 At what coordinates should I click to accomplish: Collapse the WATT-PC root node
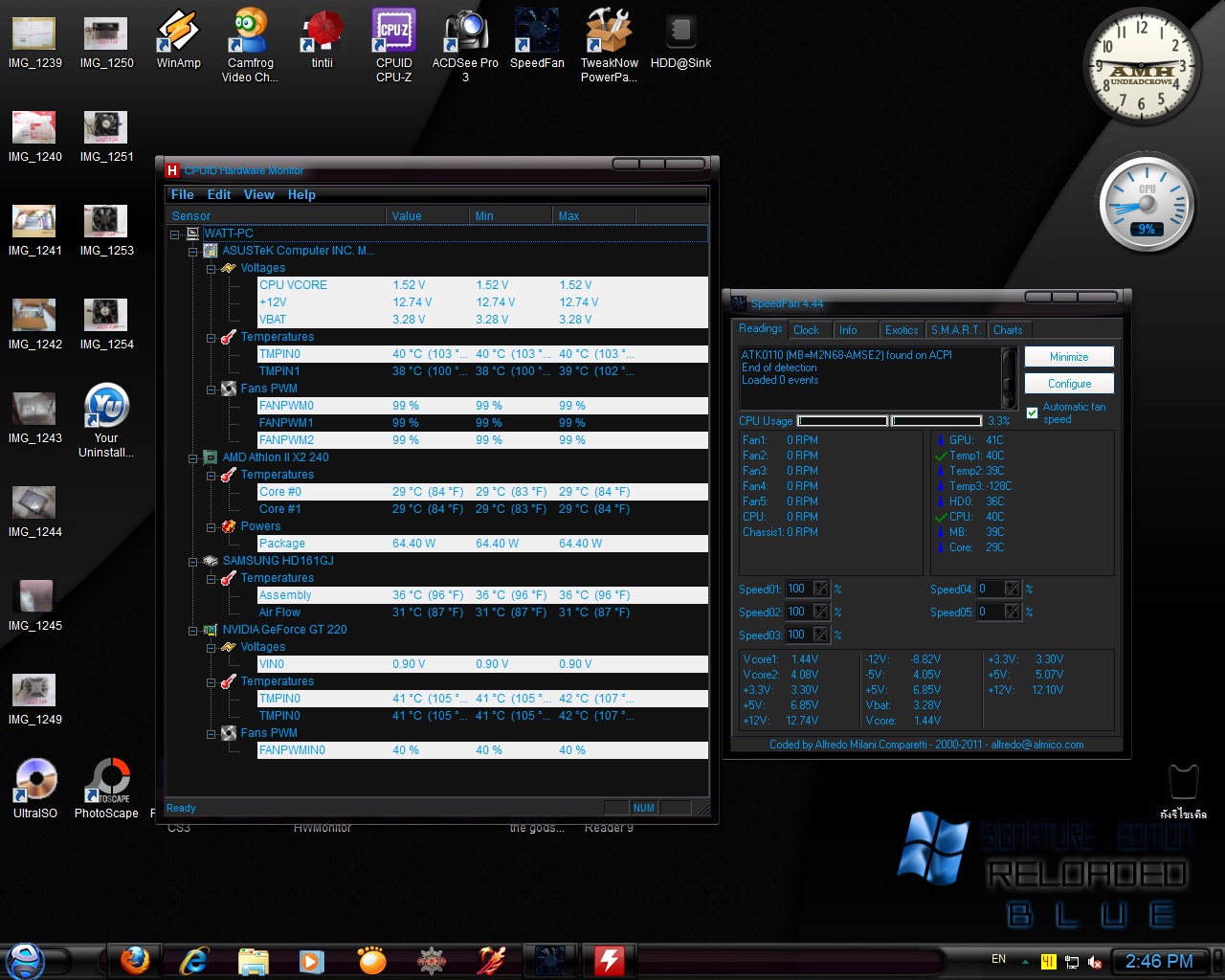coord(175,234)
